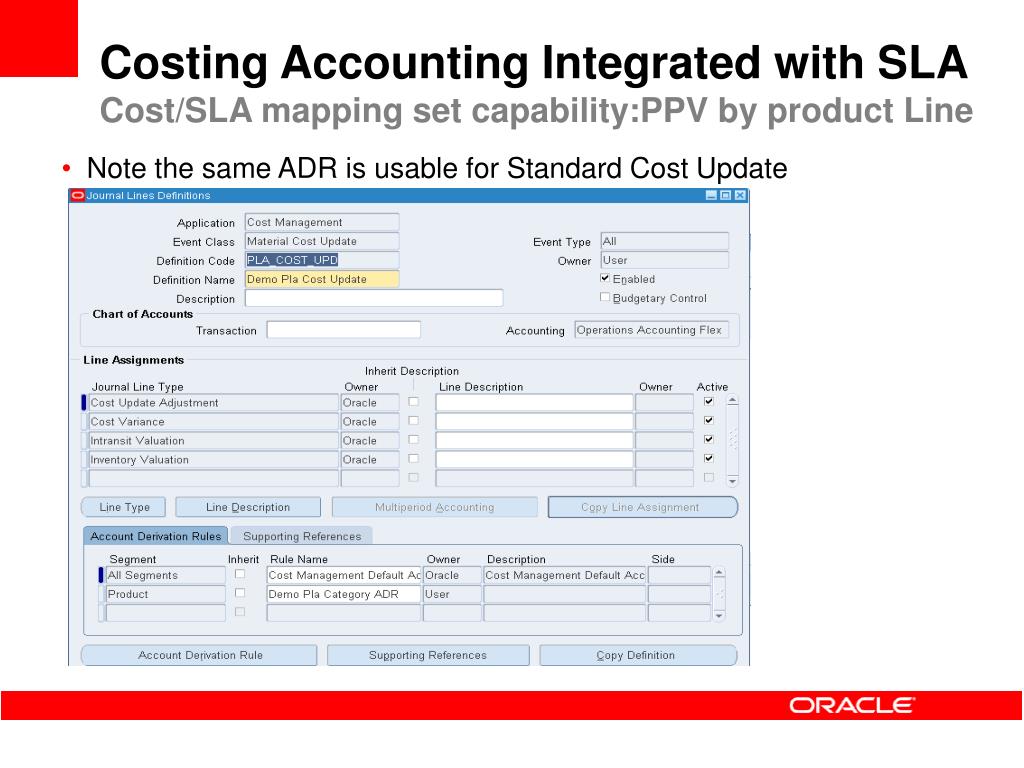Image resolution: width=1024 pixels, height=768 pixels.
Task: Click Accounting field Operations Accounting Flex
Action: (652, 330)
